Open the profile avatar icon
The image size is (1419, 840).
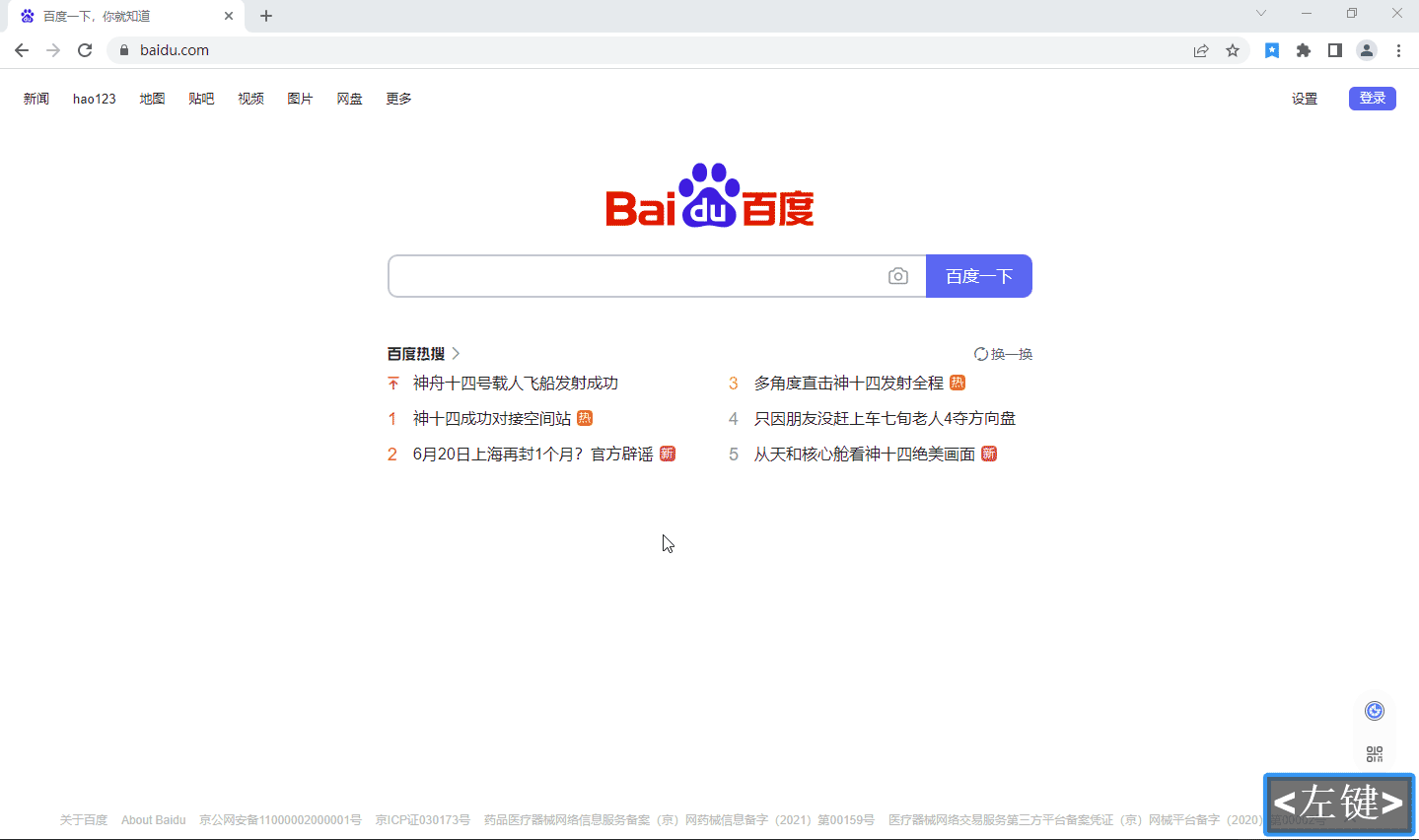point(1367,50)
